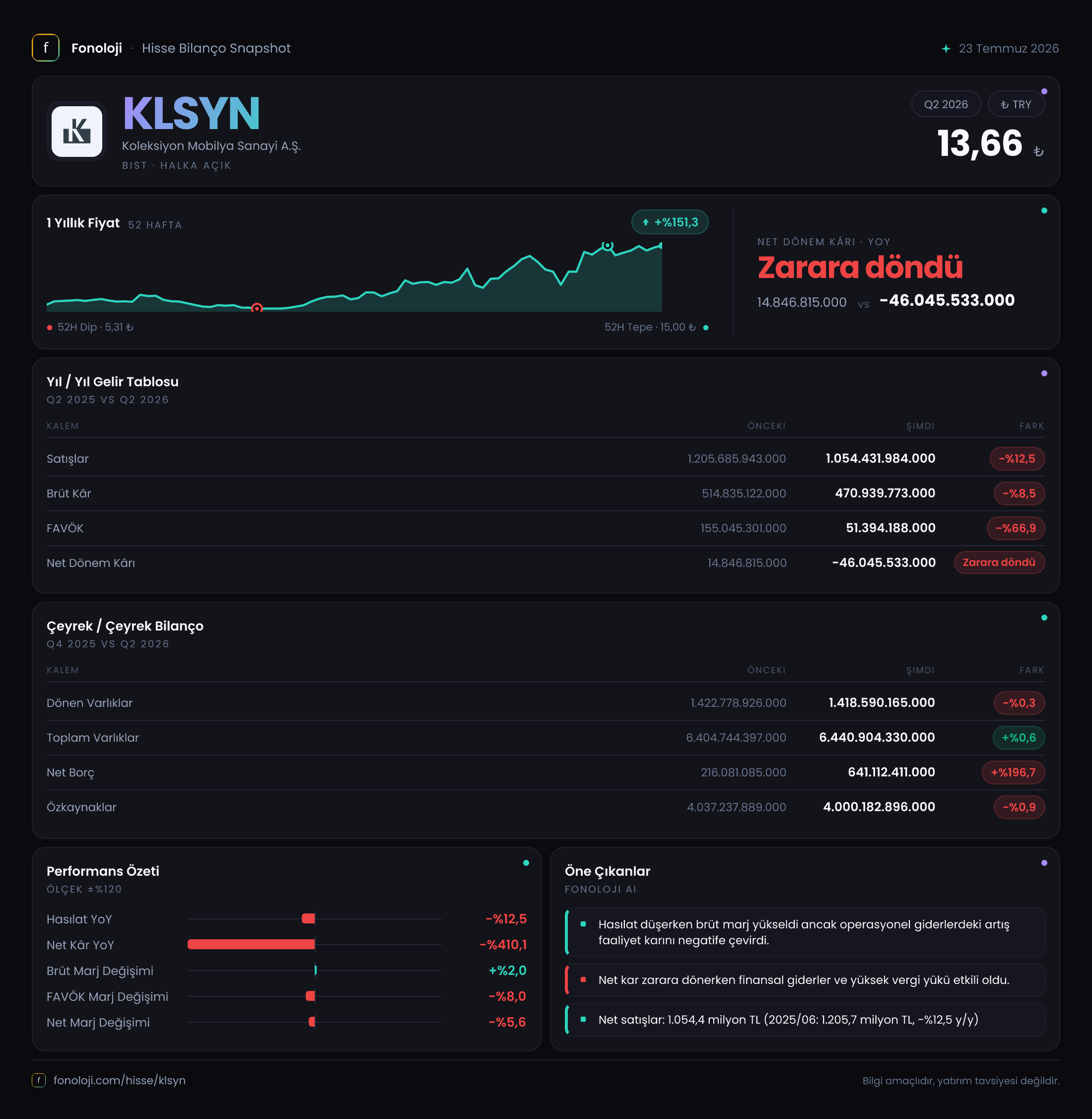Viewport: 1092px width, 1119px height.
Task: Click the Hasılat YoY performance bar
Action: click(309, 918)
